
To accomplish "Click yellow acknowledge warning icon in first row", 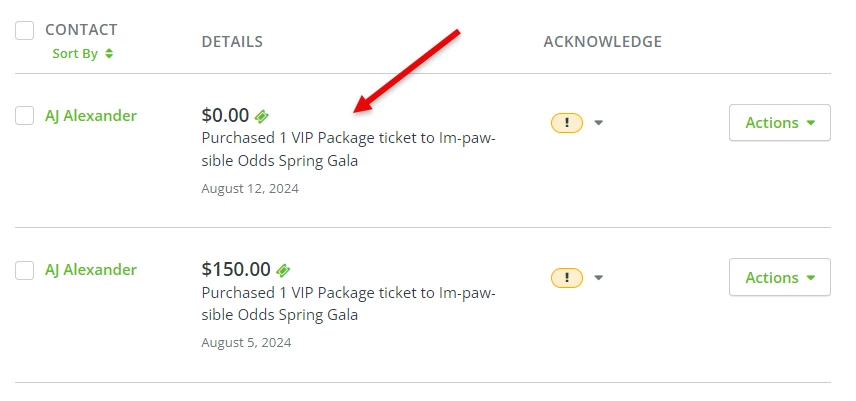I will tap(567, 123).
